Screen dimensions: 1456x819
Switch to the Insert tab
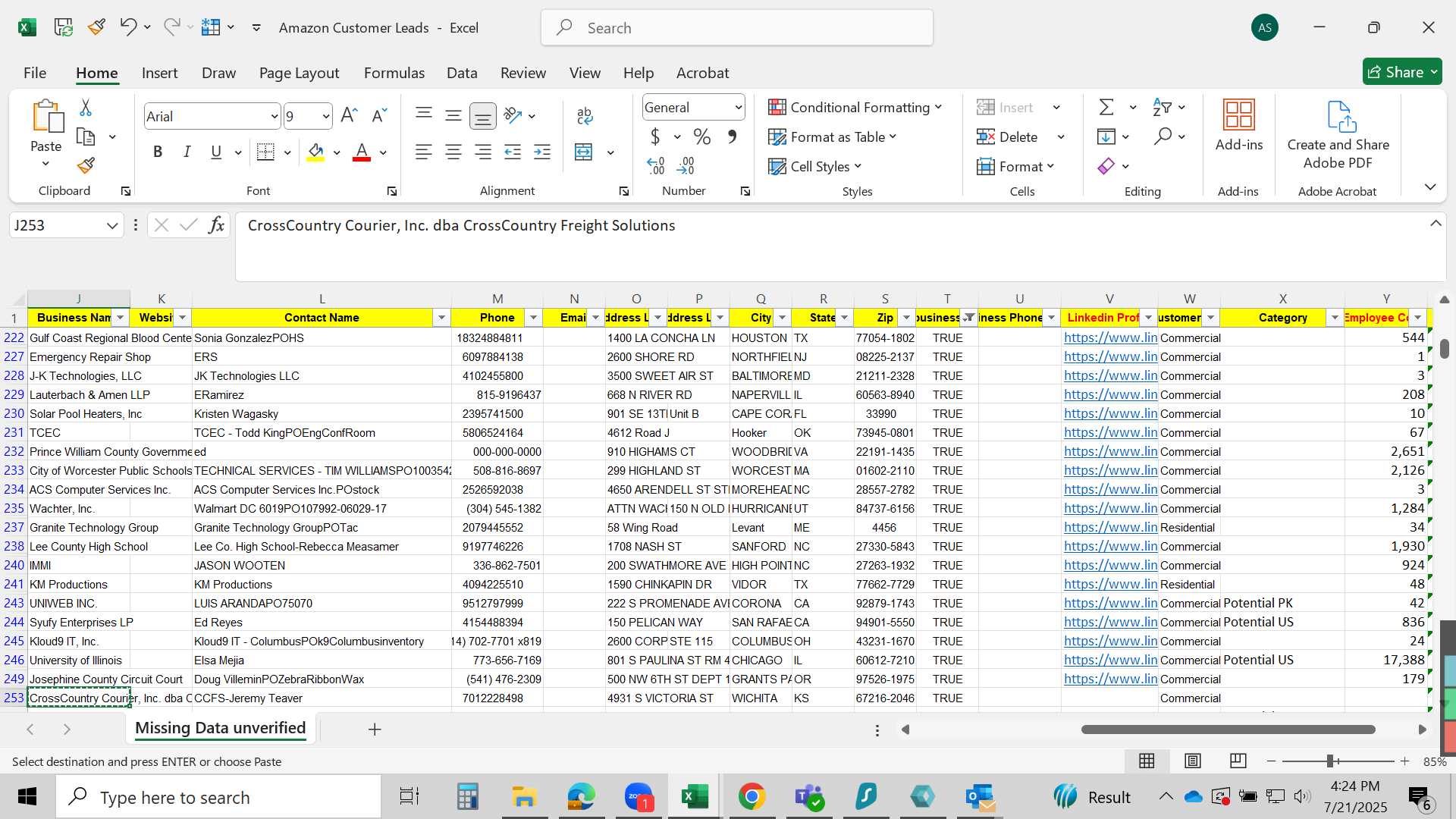159,73
